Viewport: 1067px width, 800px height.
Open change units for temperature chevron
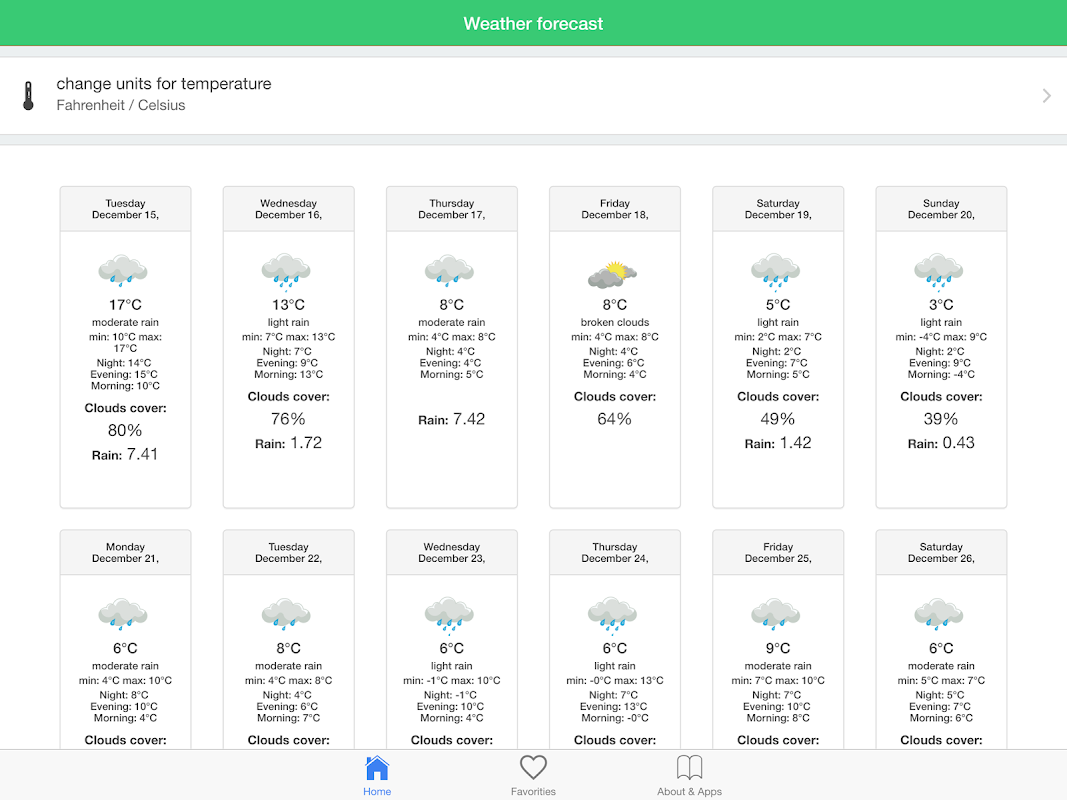click(x=1047, y=96)
